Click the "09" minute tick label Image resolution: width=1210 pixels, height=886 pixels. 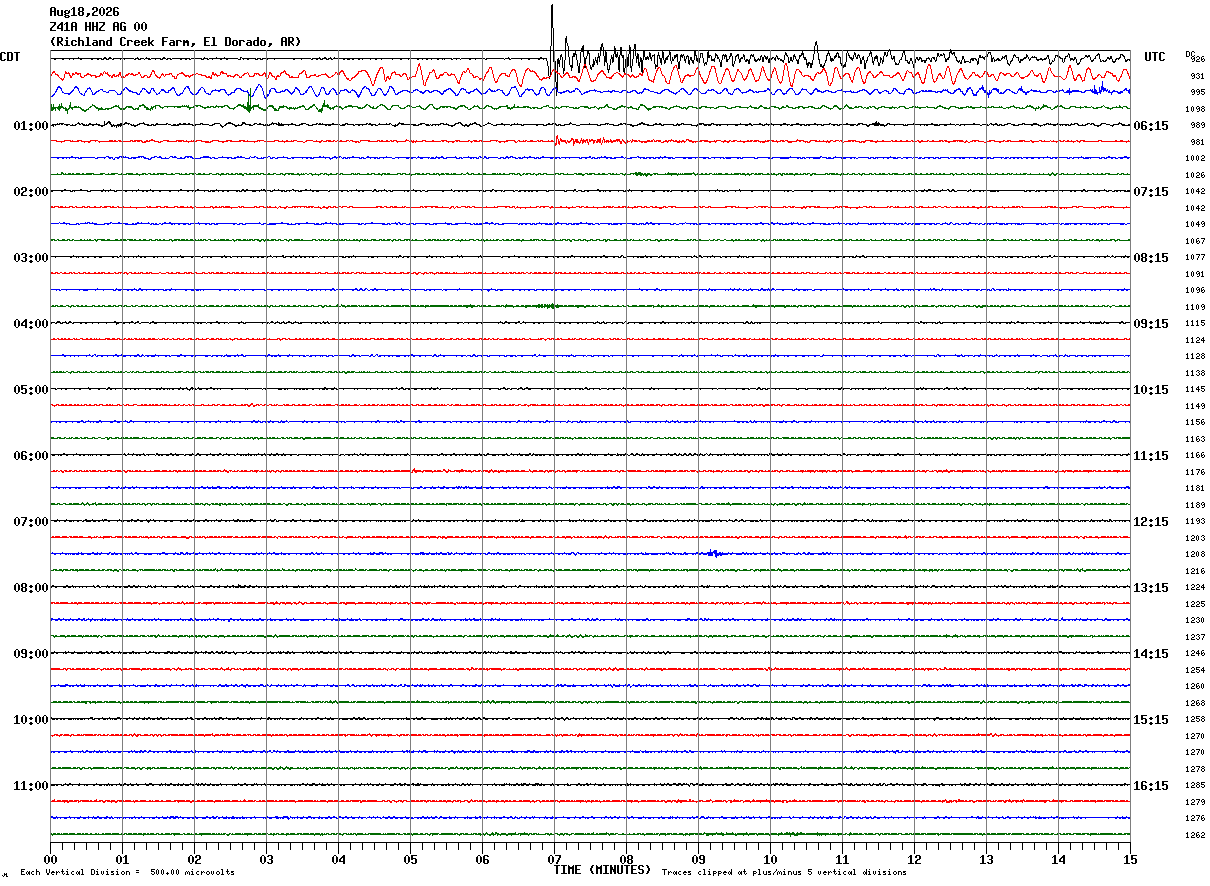[698, 859]
